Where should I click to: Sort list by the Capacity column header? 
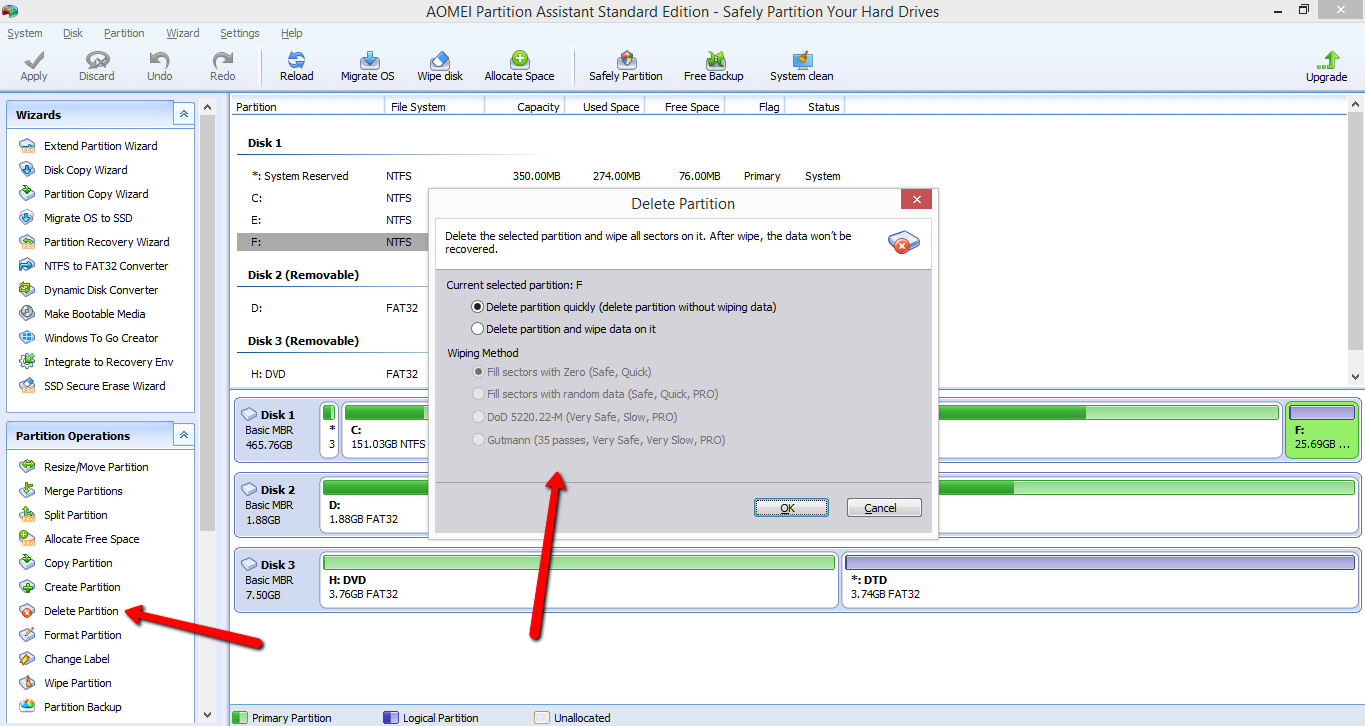525,107
